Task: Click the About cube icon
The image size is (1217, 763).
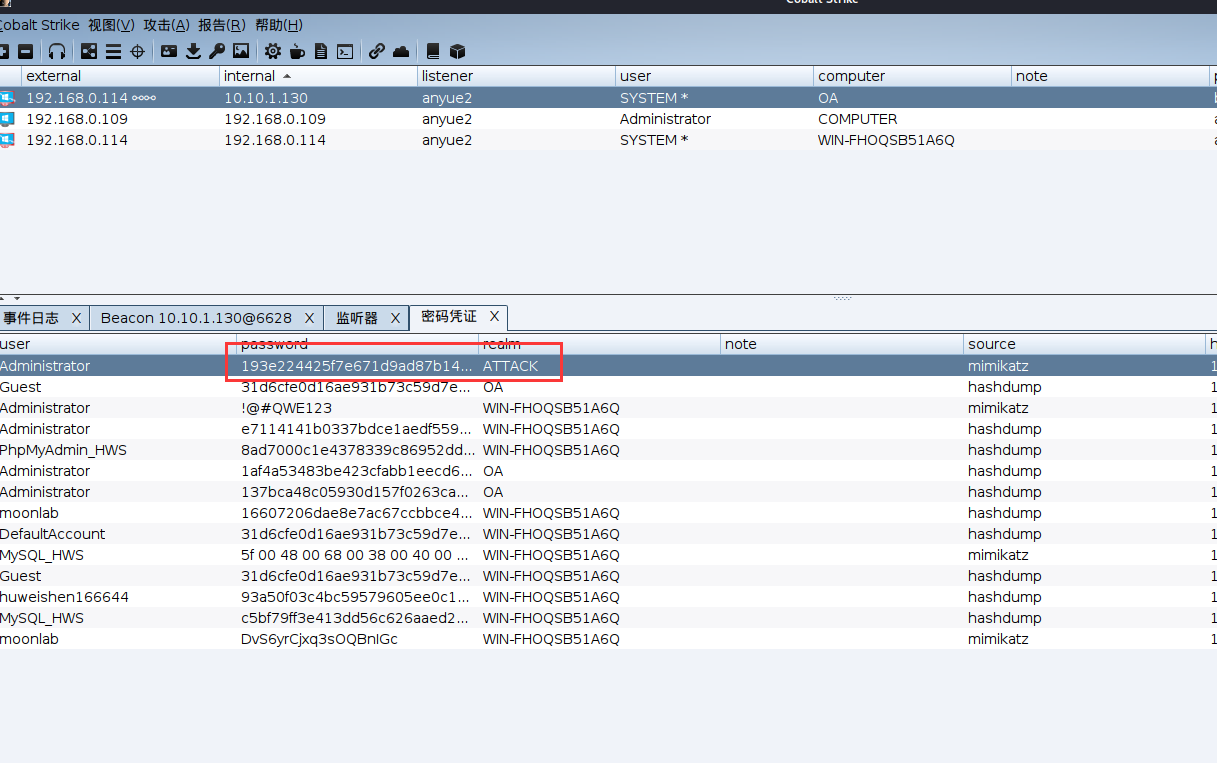Action: [x=457, y=51]
